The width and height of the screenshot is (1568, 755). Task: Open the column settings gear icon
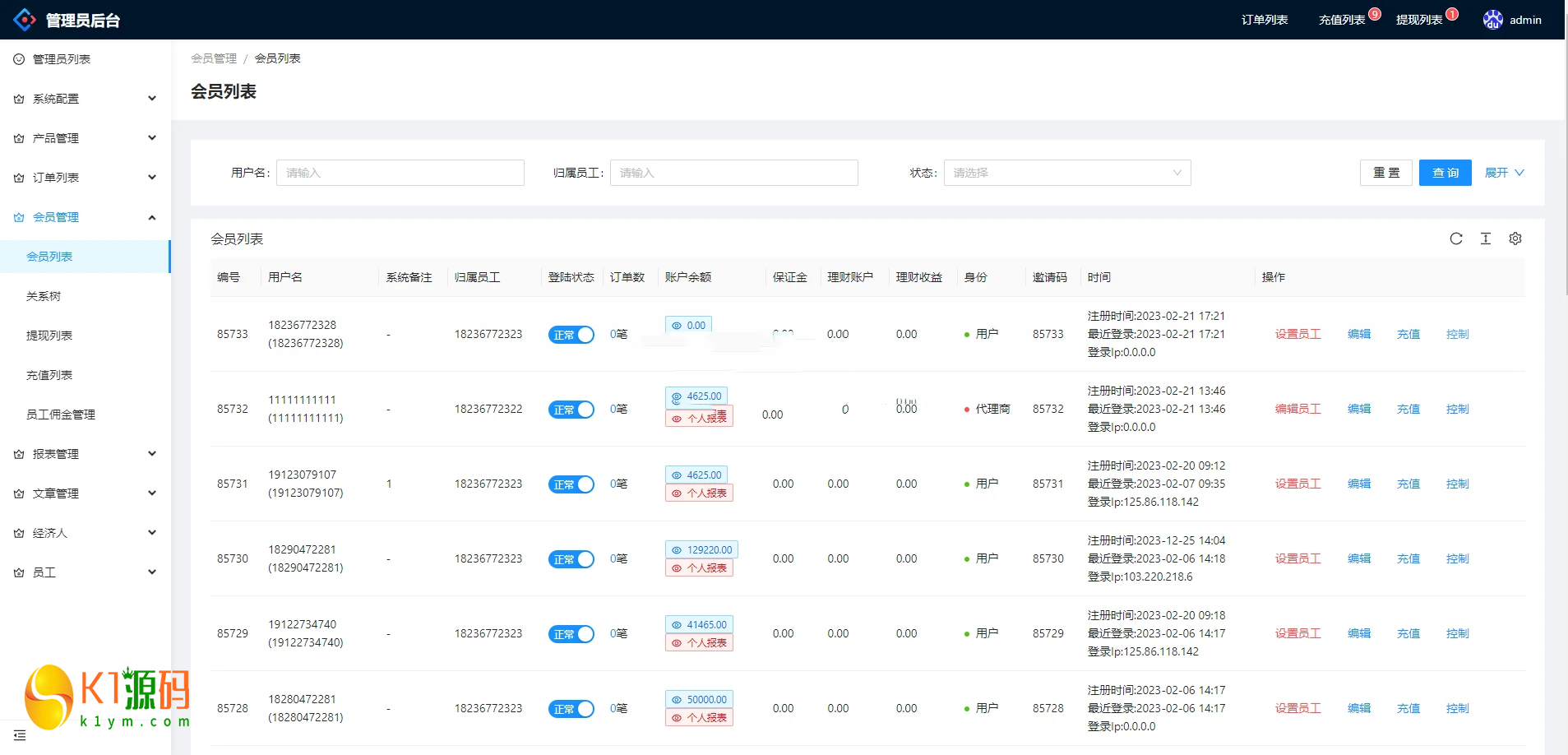pyautogui.click(x=1515, y=239)
